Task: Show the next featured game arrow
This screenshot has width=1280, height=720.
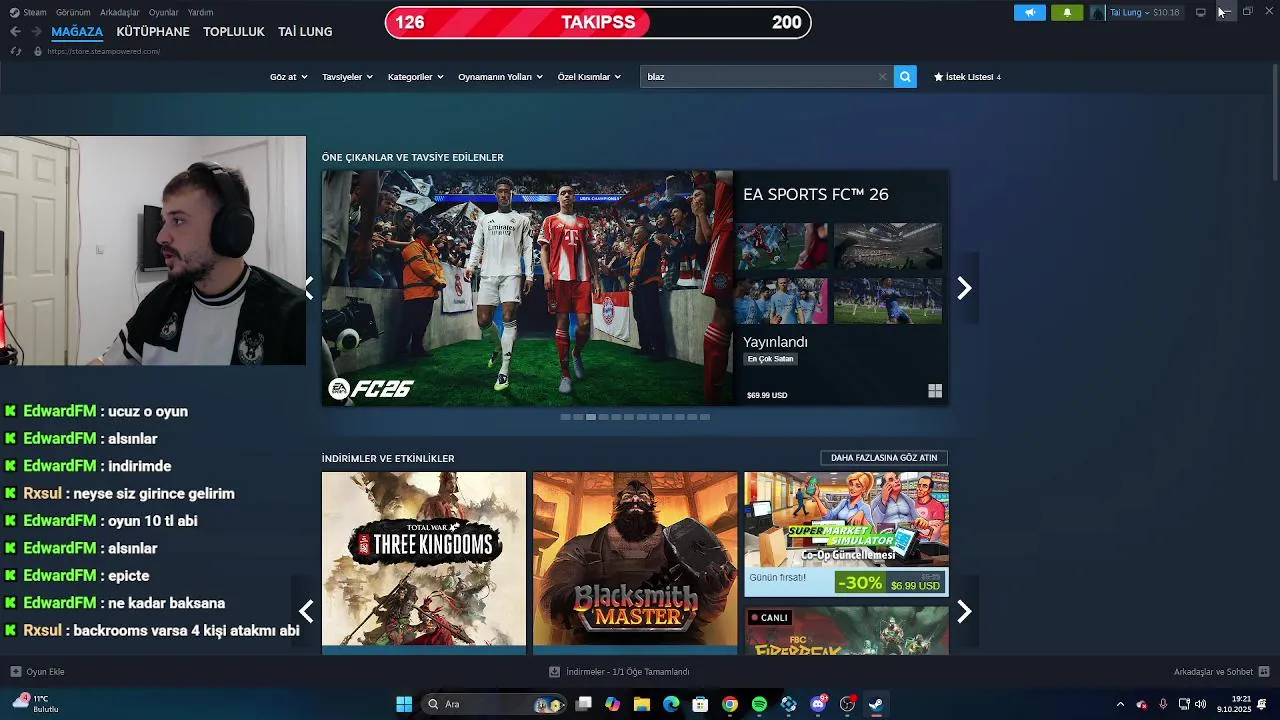Action: (964, 288)
